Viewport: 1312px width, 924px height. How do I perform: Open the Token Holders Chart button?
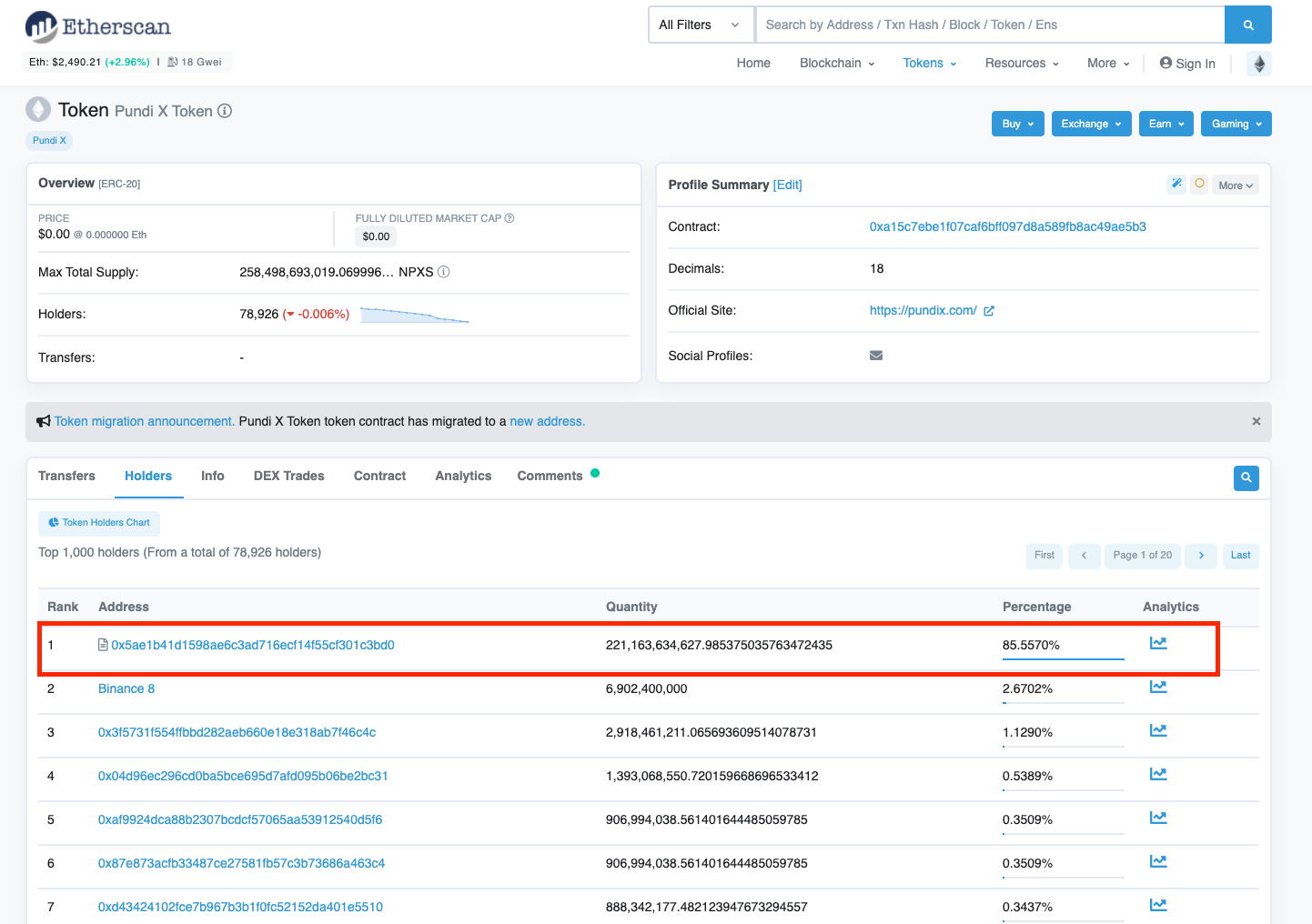tap(99, 523)
